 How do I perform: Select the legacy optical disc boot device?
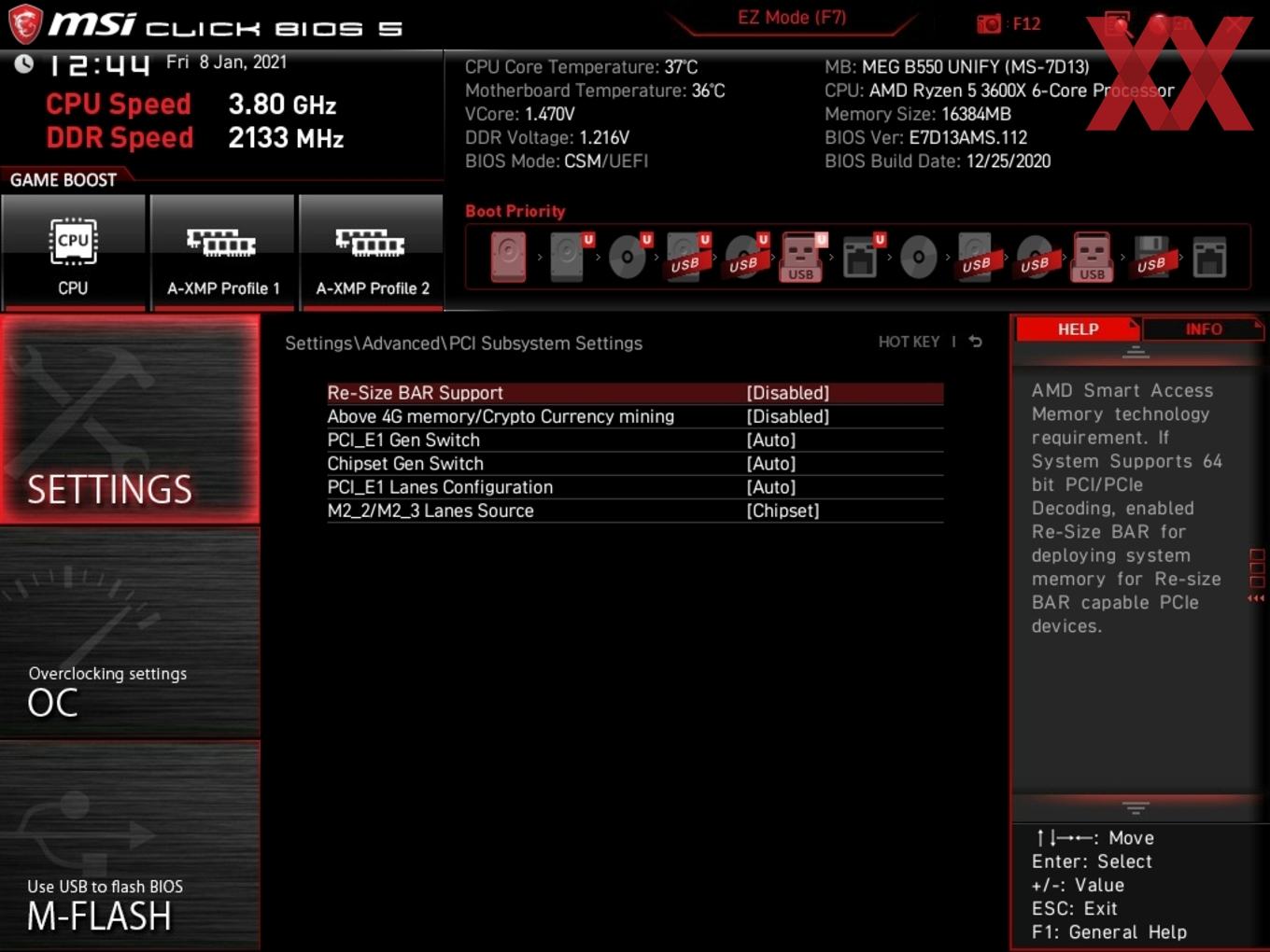point(918,257)
